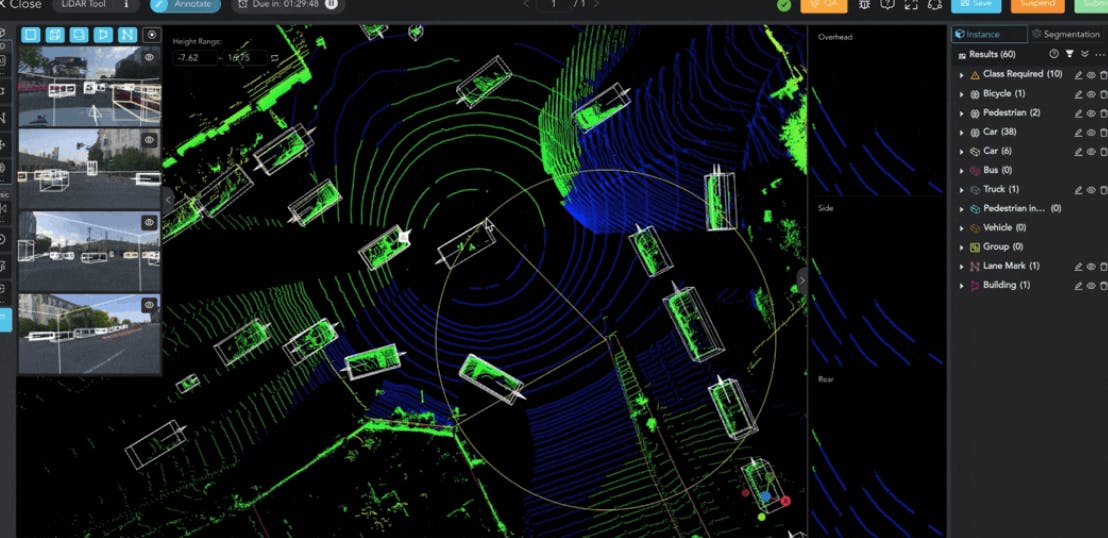Toggle eye on fourth camera view

[149, 305]
